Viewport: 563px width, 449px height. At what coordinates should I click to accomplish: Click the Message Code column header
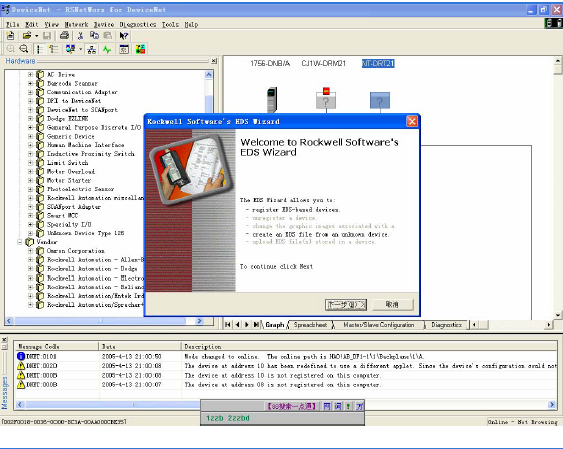pyautogui.click(x=57, y=346)
